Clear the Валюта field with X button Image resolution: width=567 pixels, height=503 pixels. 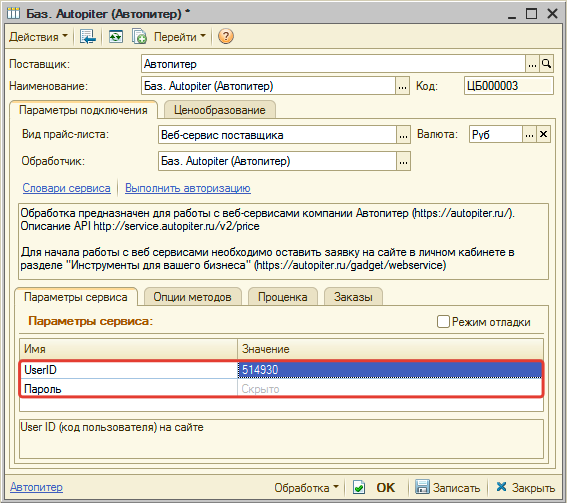click(x=543, y=135)
